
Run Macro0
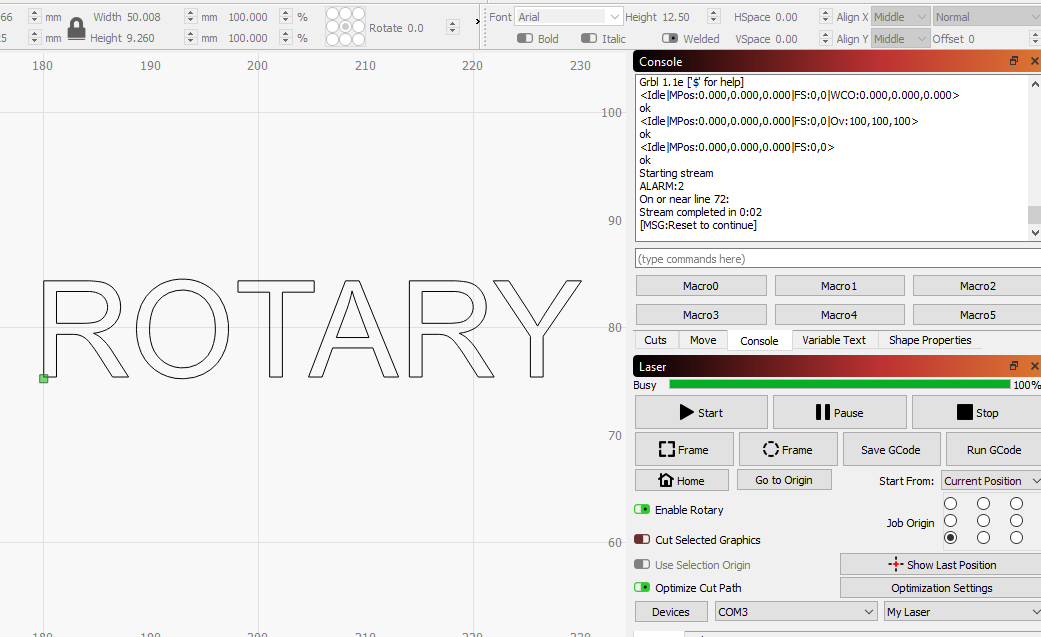[x=701, y=286]
